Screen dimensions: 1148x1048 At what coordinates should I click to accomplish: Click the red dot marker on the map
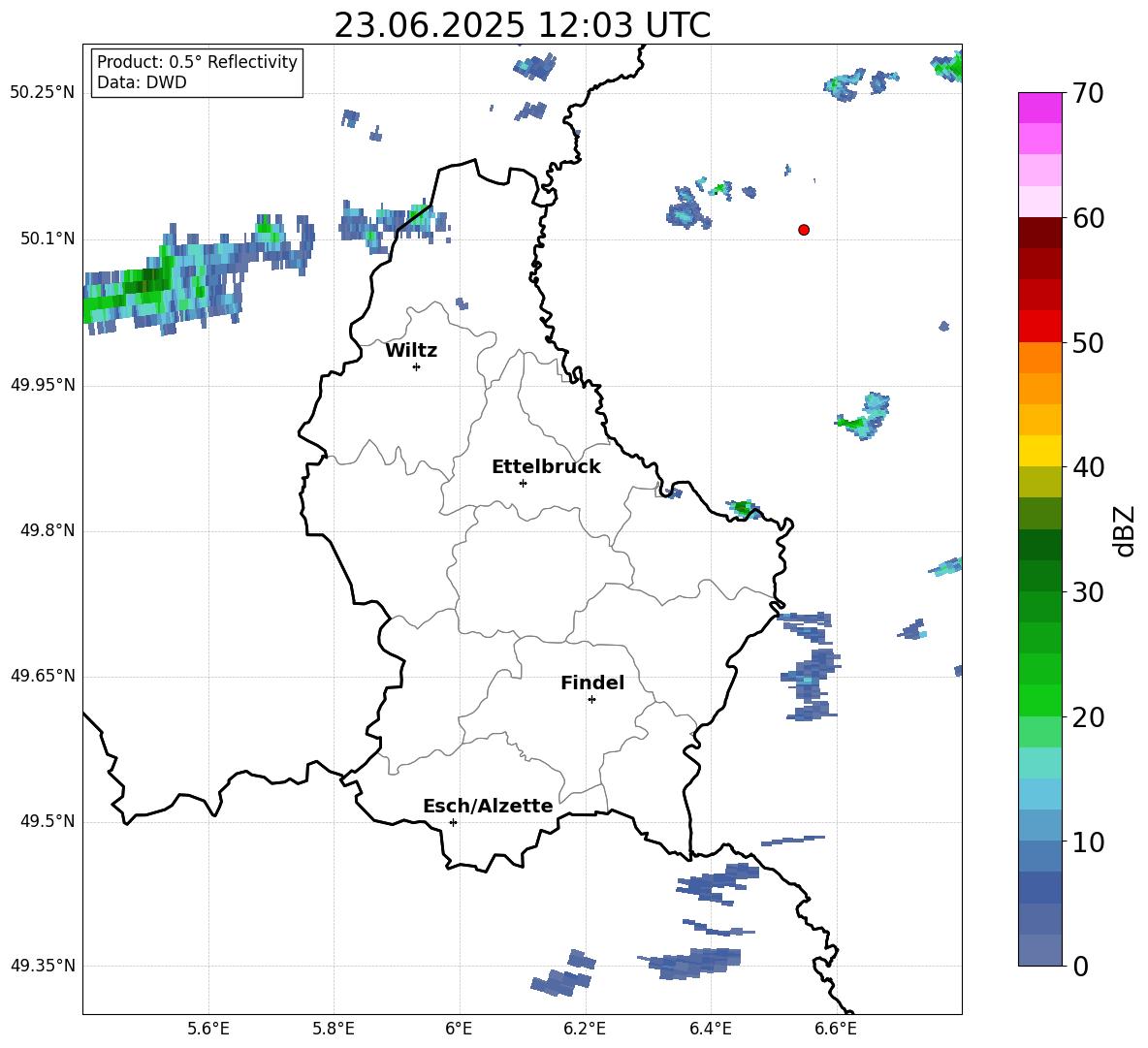point(804,230)
